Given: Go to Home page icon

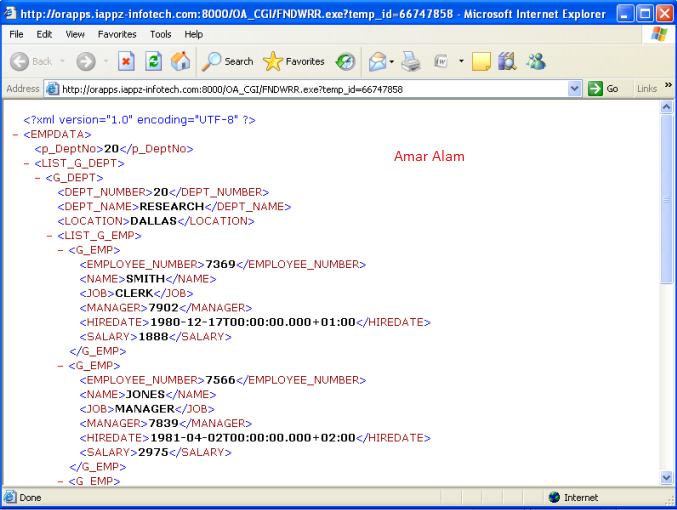Looking at the screenshot, I should [180, 61].
